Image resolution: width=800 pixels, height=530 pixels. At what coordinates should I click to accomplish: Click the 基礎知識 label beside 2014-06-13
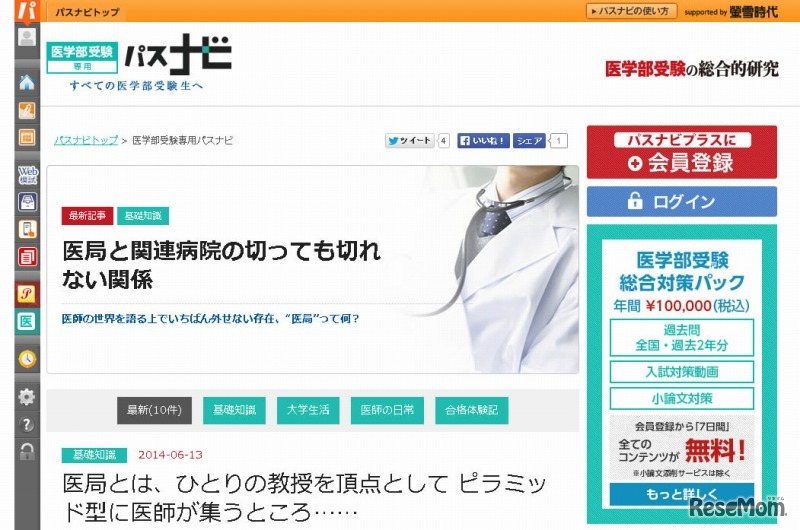pyautogui.click(x=94, y=455)
